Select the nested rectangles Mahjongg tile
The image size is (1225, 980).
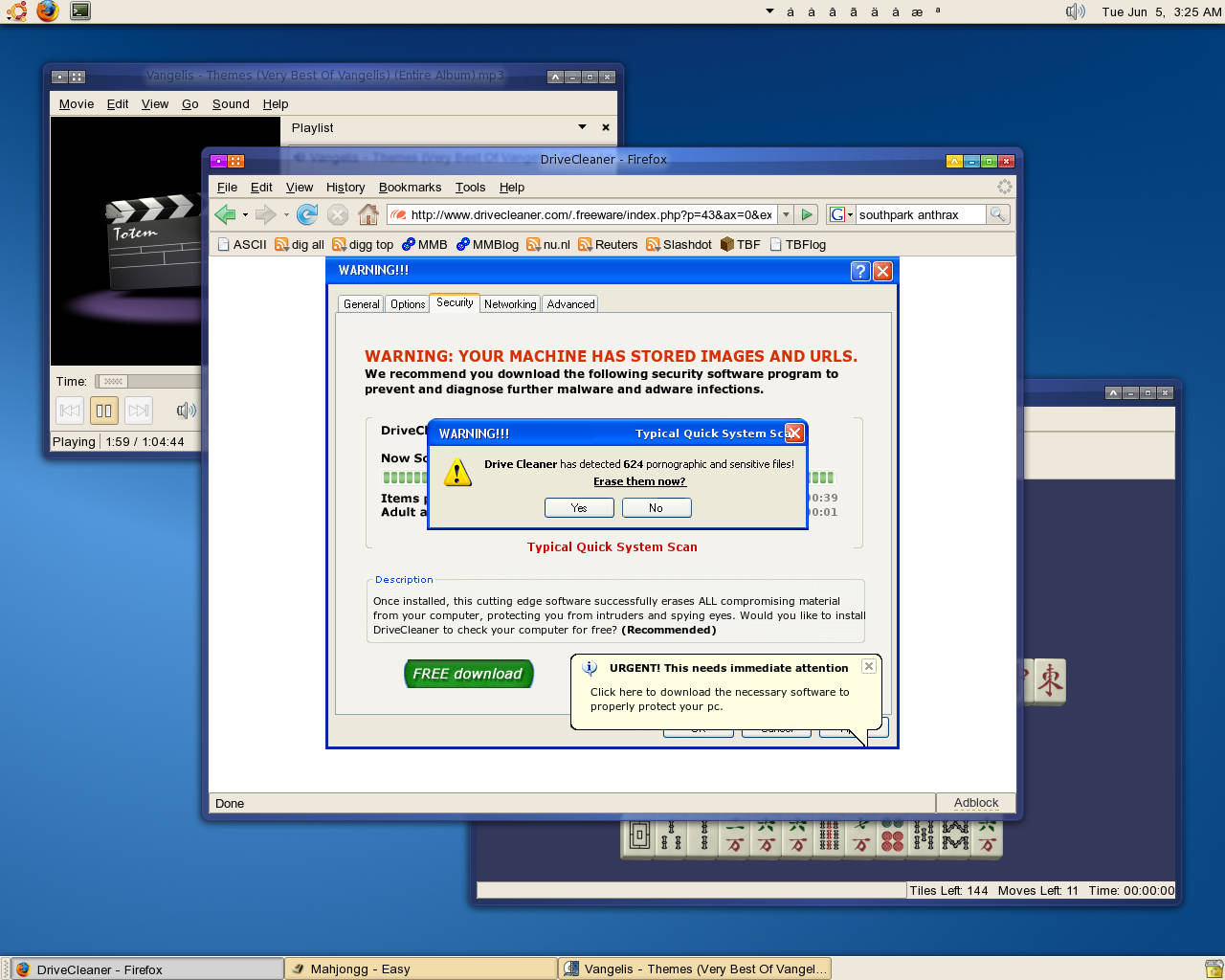coord(639,837)
